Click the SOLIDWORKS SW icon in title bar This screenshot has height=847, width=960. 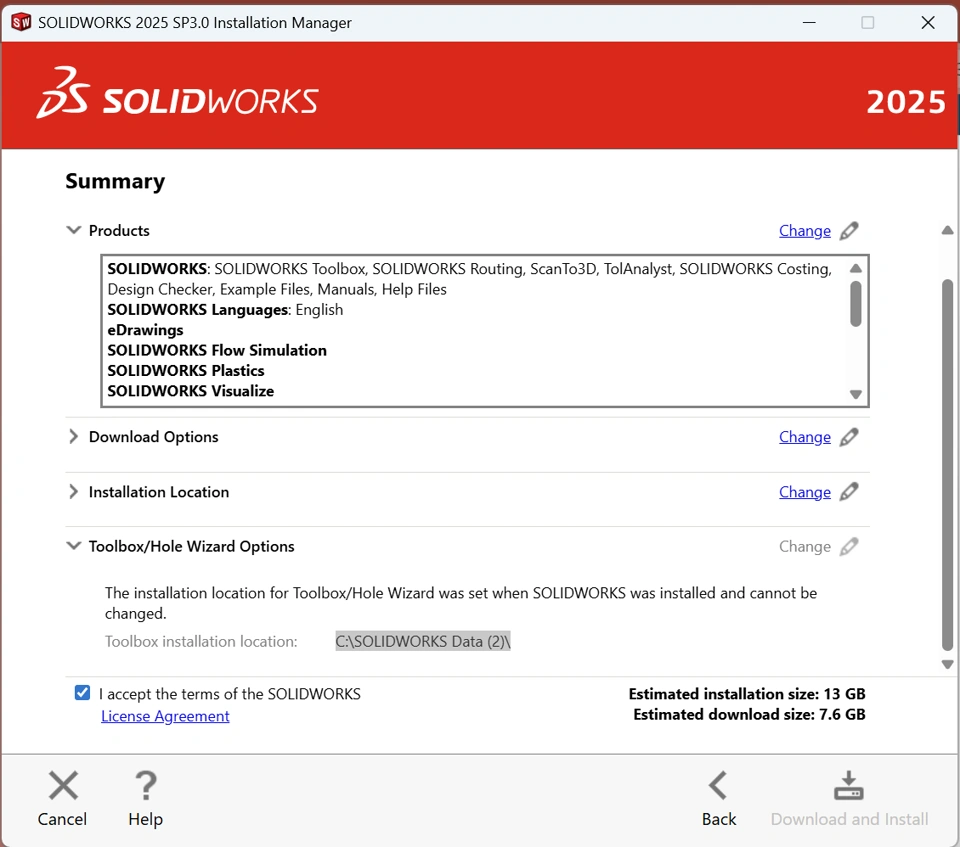(21, 23)
